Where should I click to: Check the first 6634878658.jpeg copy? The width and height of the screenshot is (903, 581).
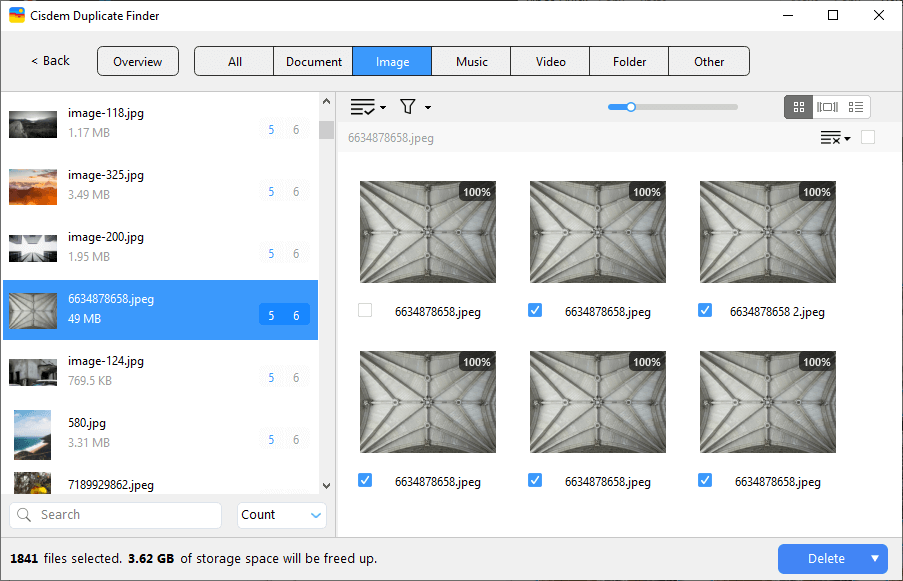tap(364, 311)
